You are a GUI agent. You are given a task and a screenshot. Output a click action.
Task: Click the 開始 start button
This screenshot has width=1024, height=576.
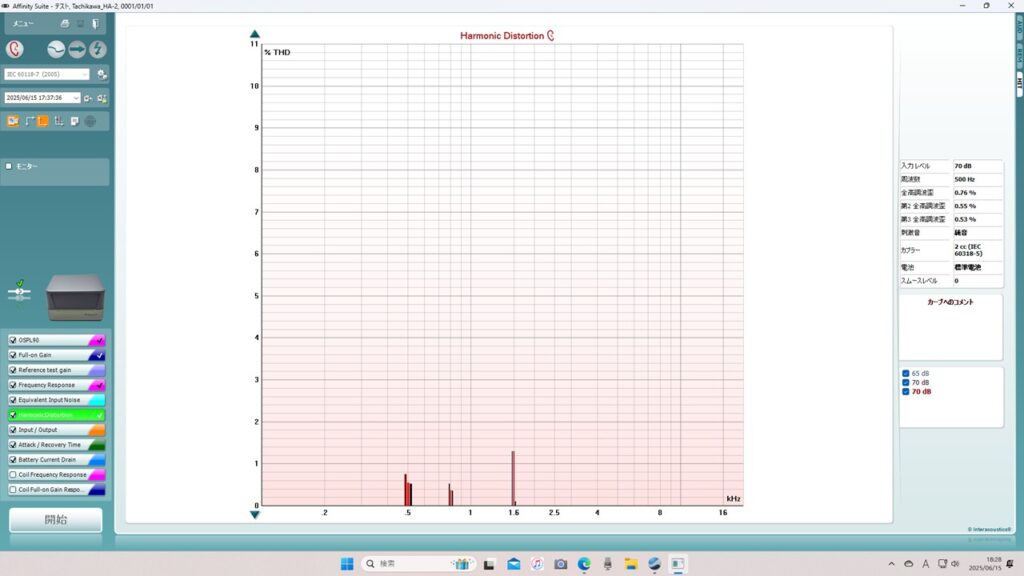[x=56, y=520]
